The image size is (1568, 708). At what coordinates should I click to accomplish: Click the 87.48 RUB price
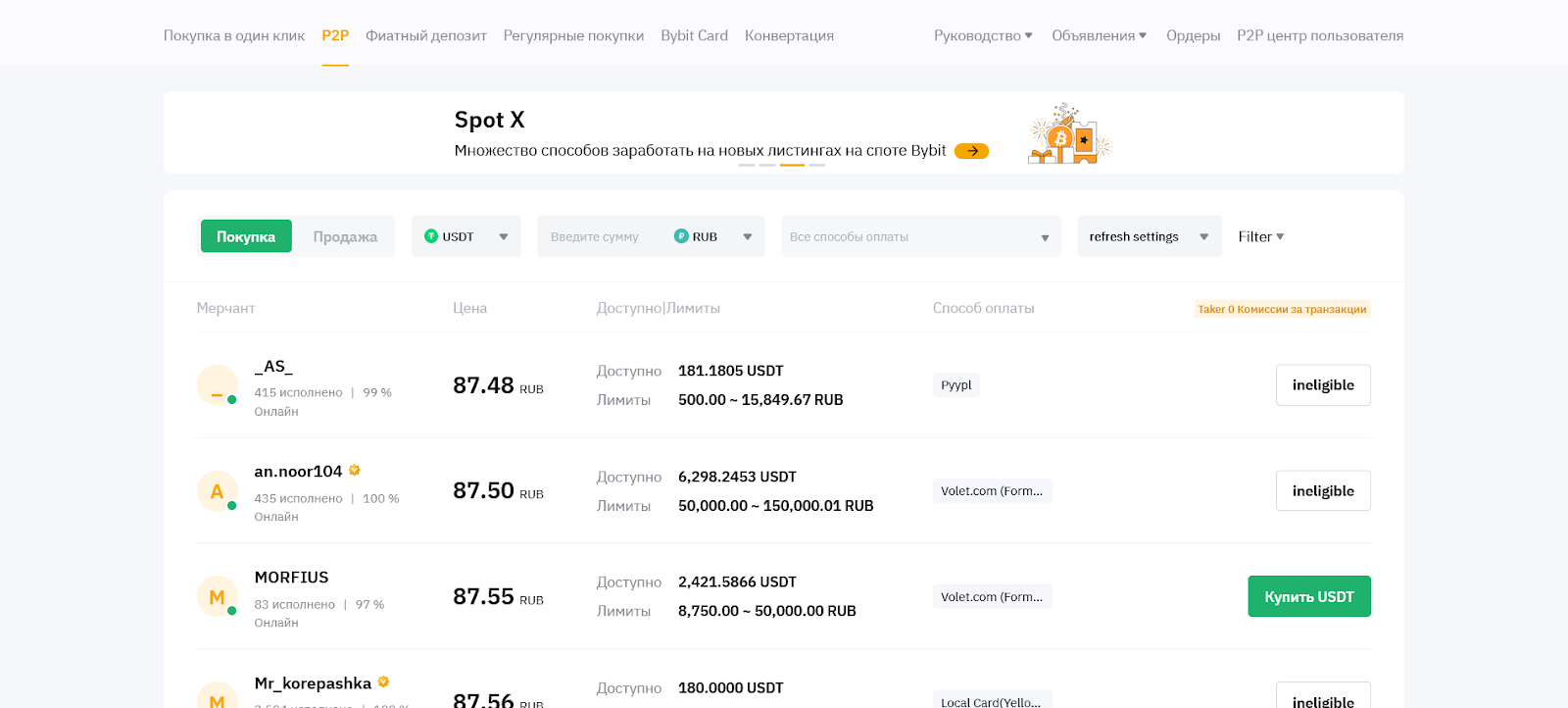click(x=498, y=385)
